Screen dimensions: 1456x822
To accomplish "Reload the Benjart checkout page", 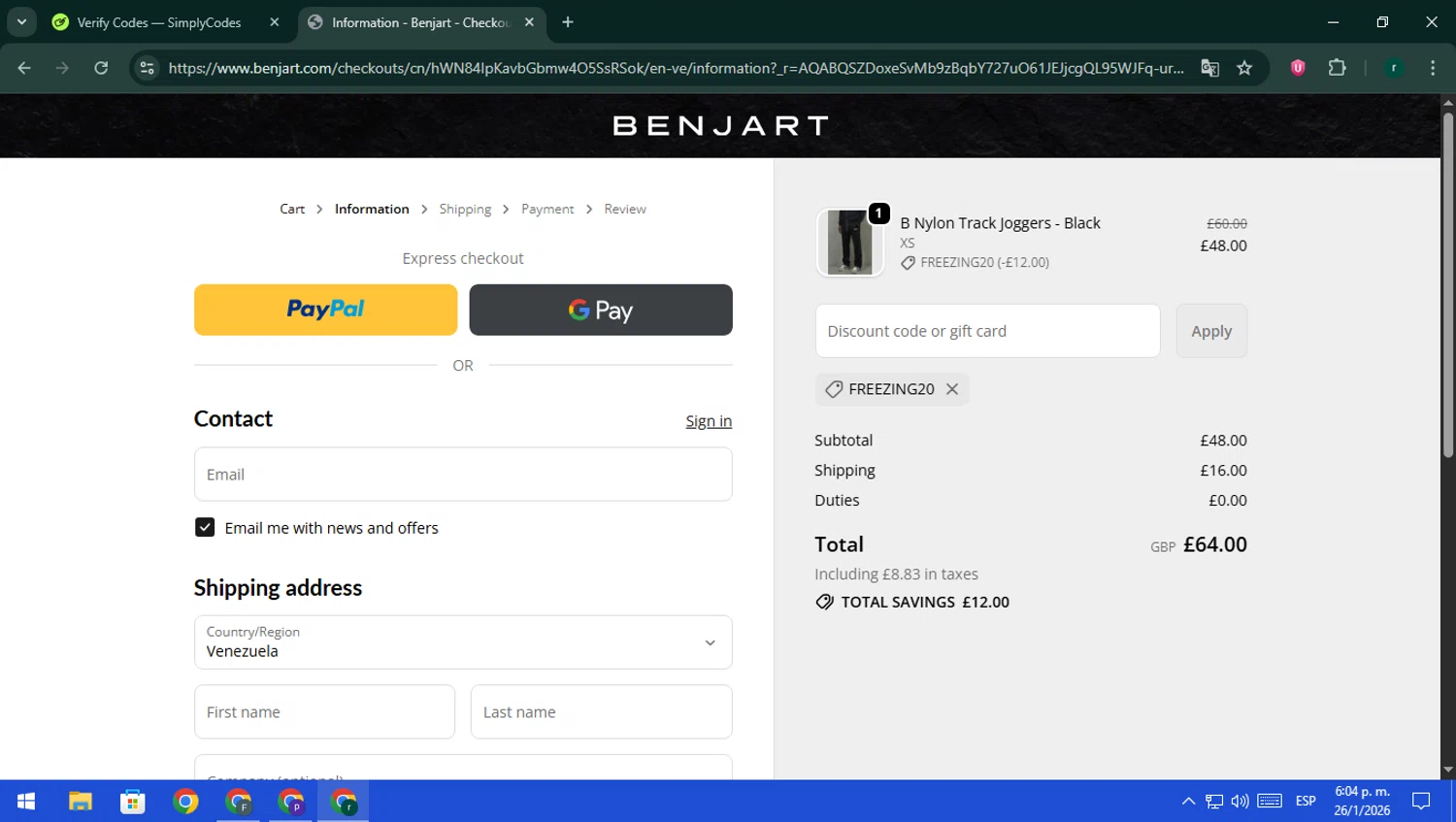I will click(x=101, y=68).
